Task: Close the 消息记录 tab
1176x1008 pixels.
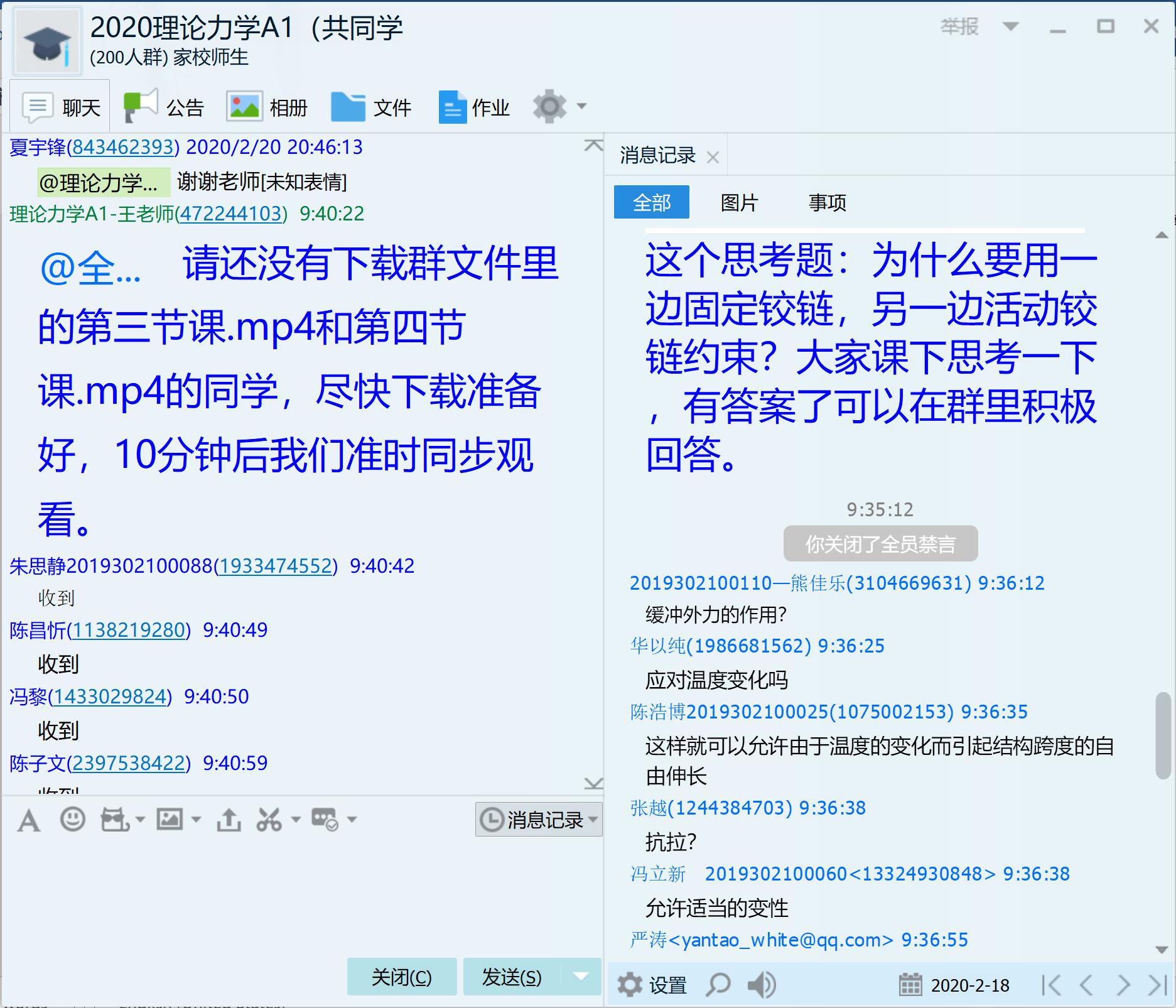Action: point(713,157)
